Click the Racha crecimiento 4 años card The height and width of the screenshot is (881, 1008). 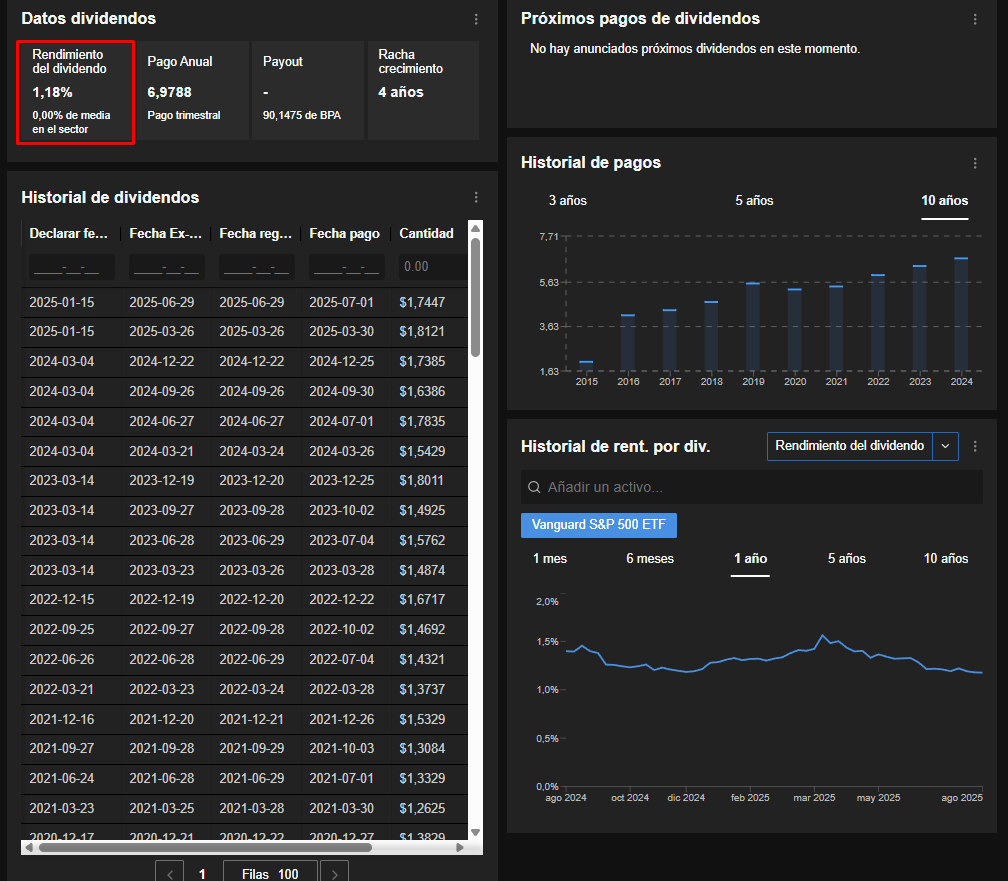point(424,90)
